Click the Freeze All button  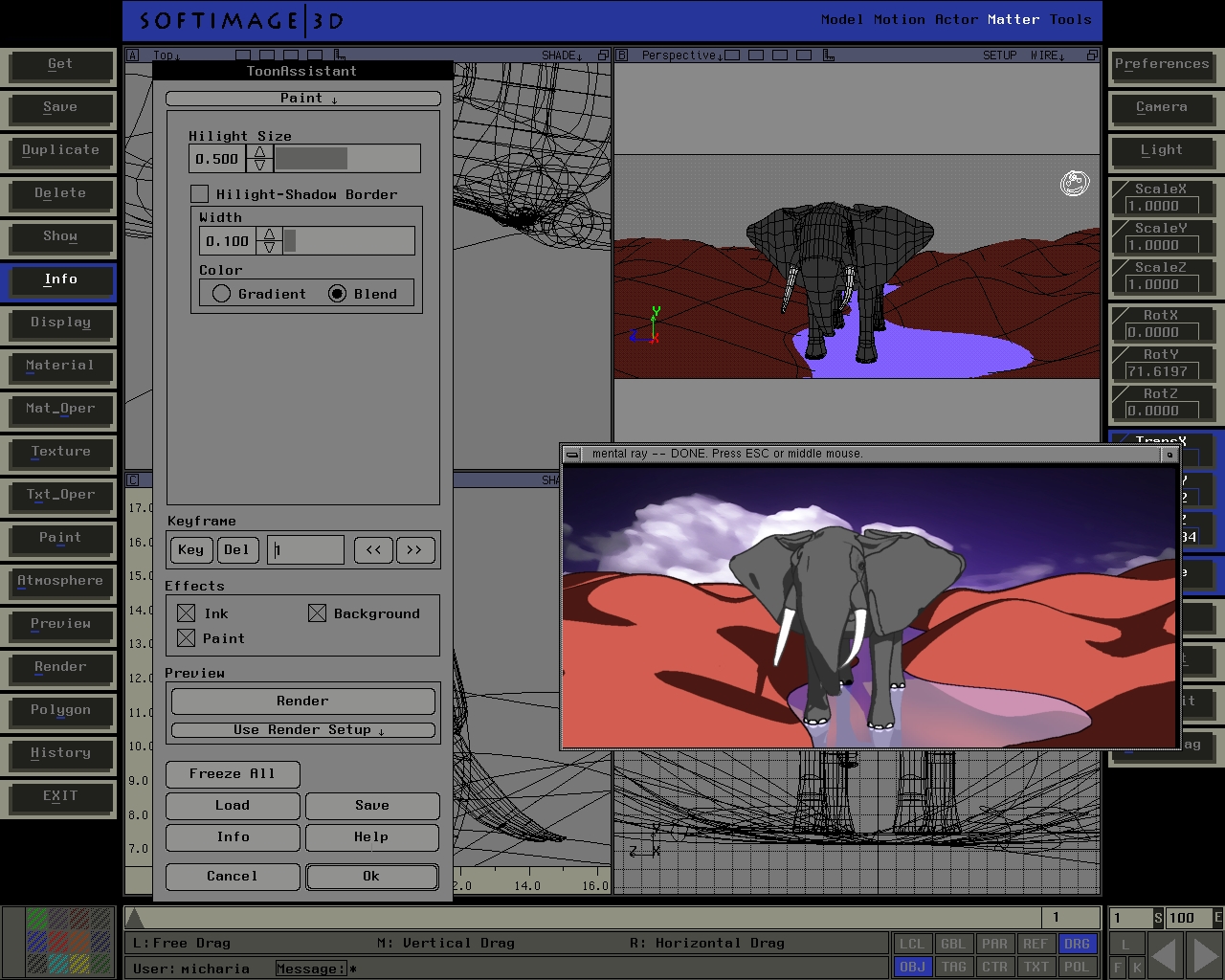[233, 773]
